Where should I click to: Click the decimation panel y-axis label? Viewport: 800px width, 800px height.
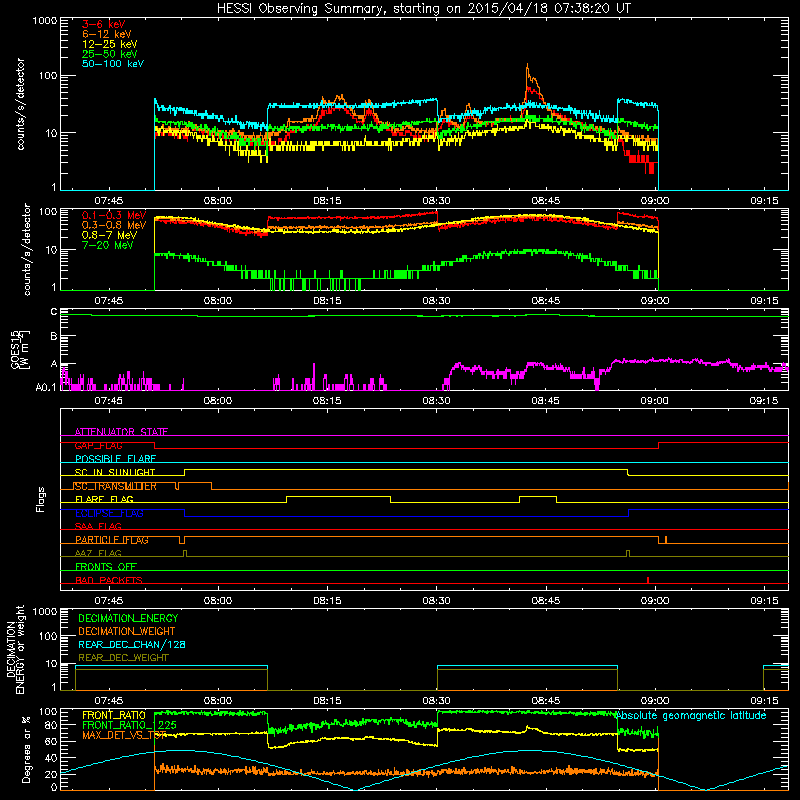[15, 649]
